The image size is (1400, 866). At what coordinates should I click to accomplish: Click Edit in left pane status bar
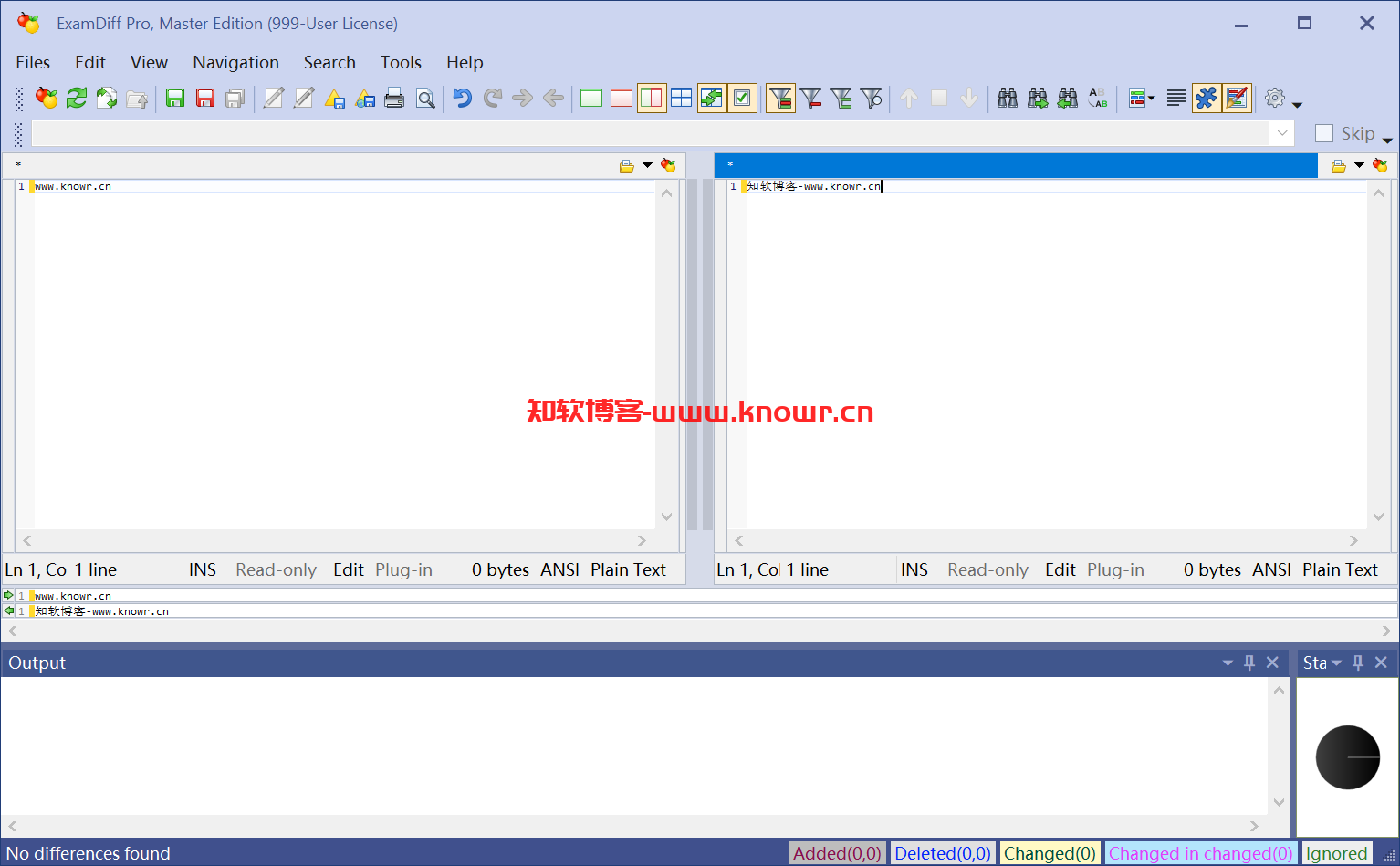349,569
